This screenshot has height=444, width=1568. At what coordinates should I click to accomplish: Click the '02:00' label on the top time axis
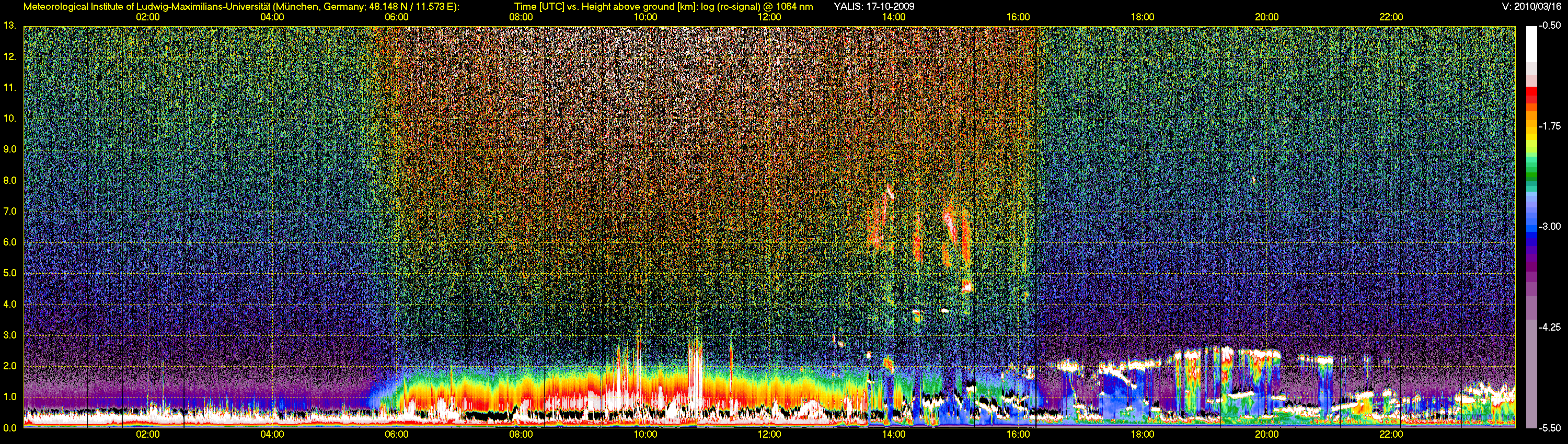pyautogui.click(x=148, y=17)
